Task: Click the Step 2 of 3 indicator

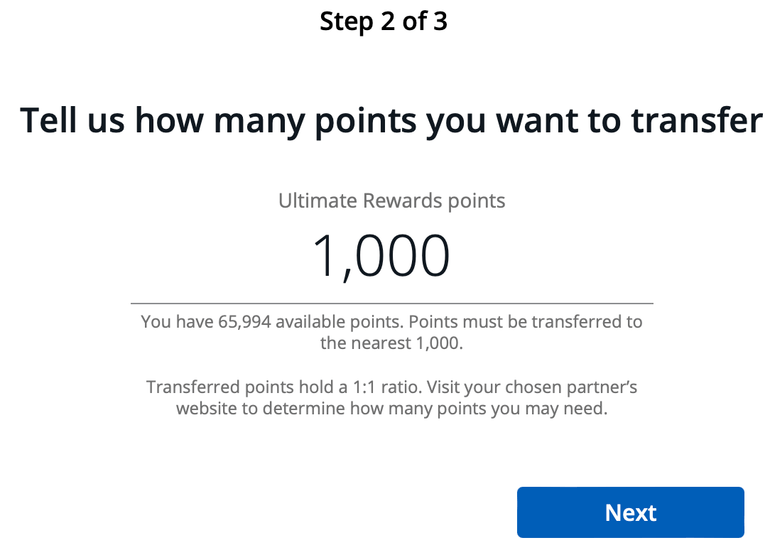Action: point(384,21)
